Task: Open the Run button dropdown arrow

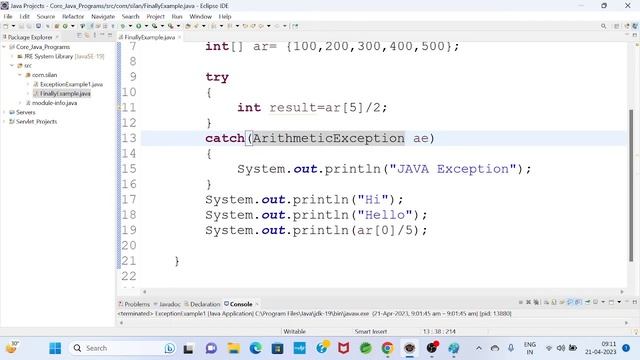Action: click(x=146, y=26)
